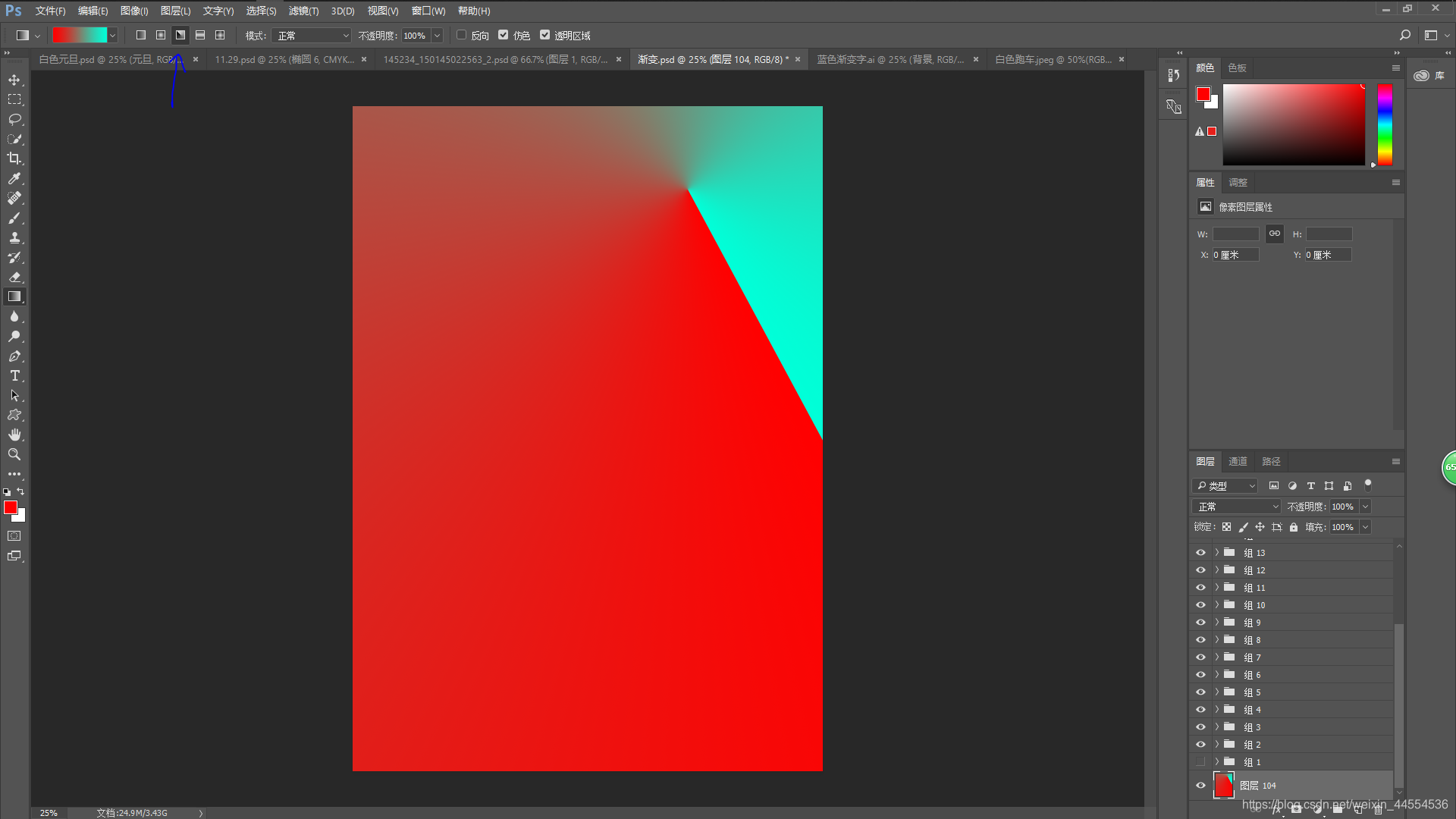Toggle the Transparency (透明区域) checkbox
This screenshot has height=819, width=1456.
point(544,35)
